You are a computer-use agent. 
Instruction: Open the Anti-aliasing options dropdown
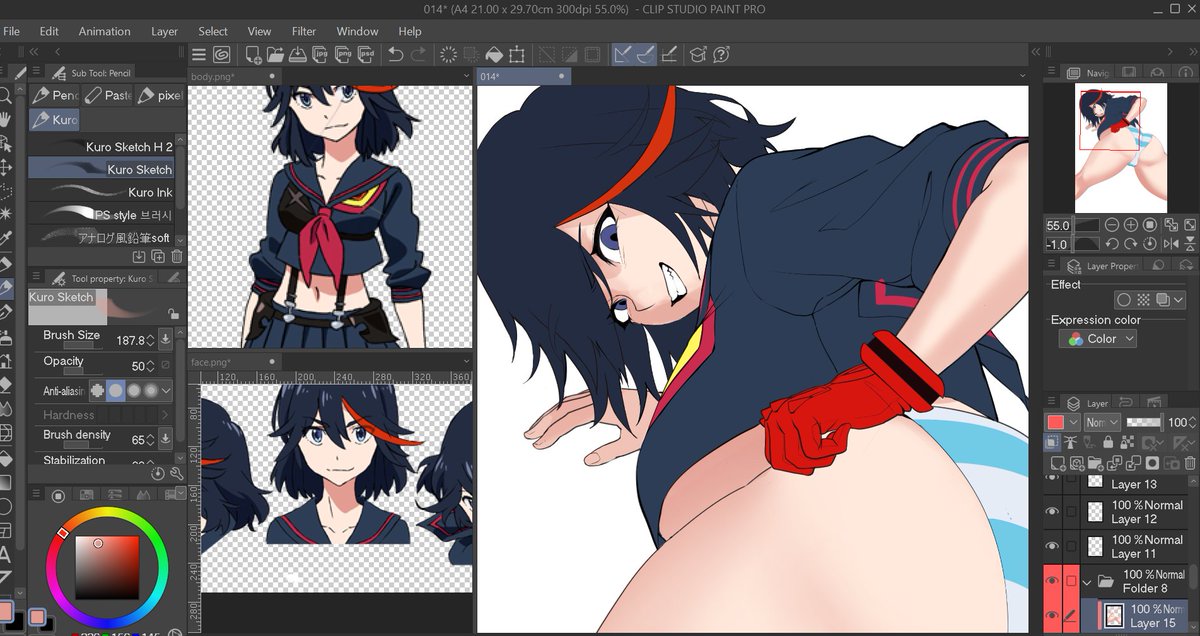[x=166, y=391]
